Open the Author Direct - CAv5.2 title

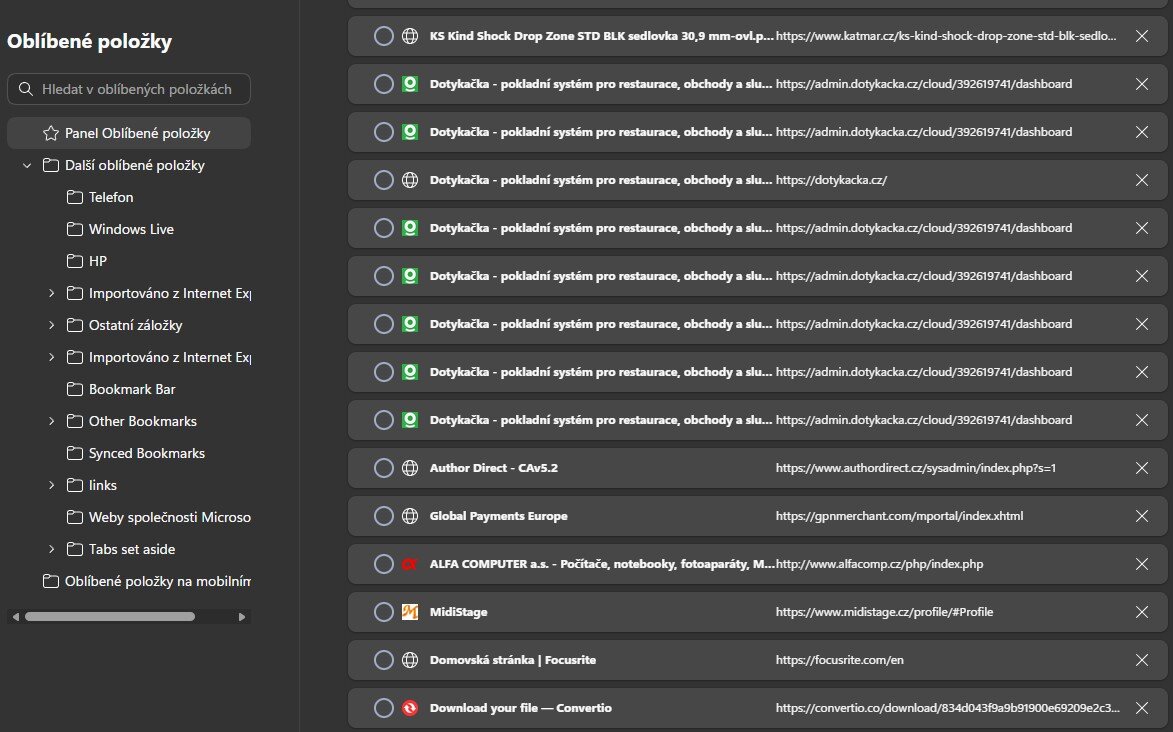[494, 468]
